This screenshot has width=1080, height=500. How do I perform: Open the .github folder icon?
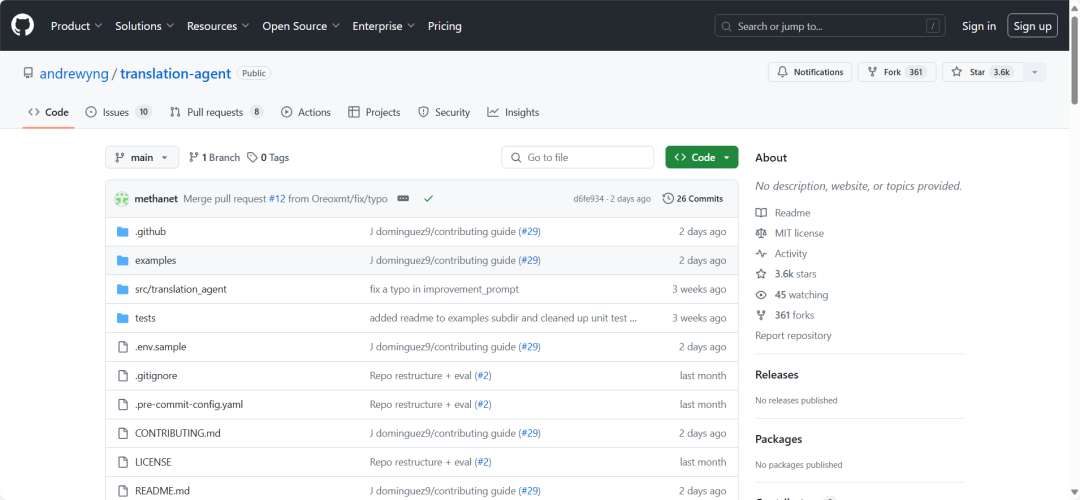123,231
